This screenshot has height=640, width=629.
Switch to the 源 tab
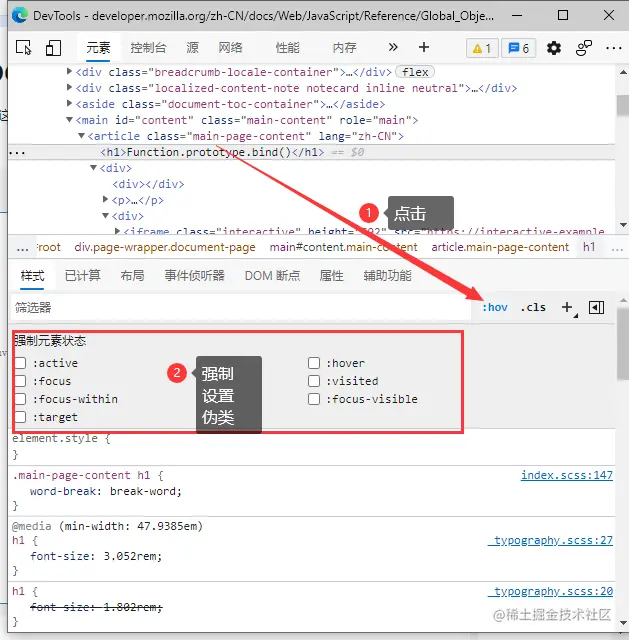pos(193,48)
